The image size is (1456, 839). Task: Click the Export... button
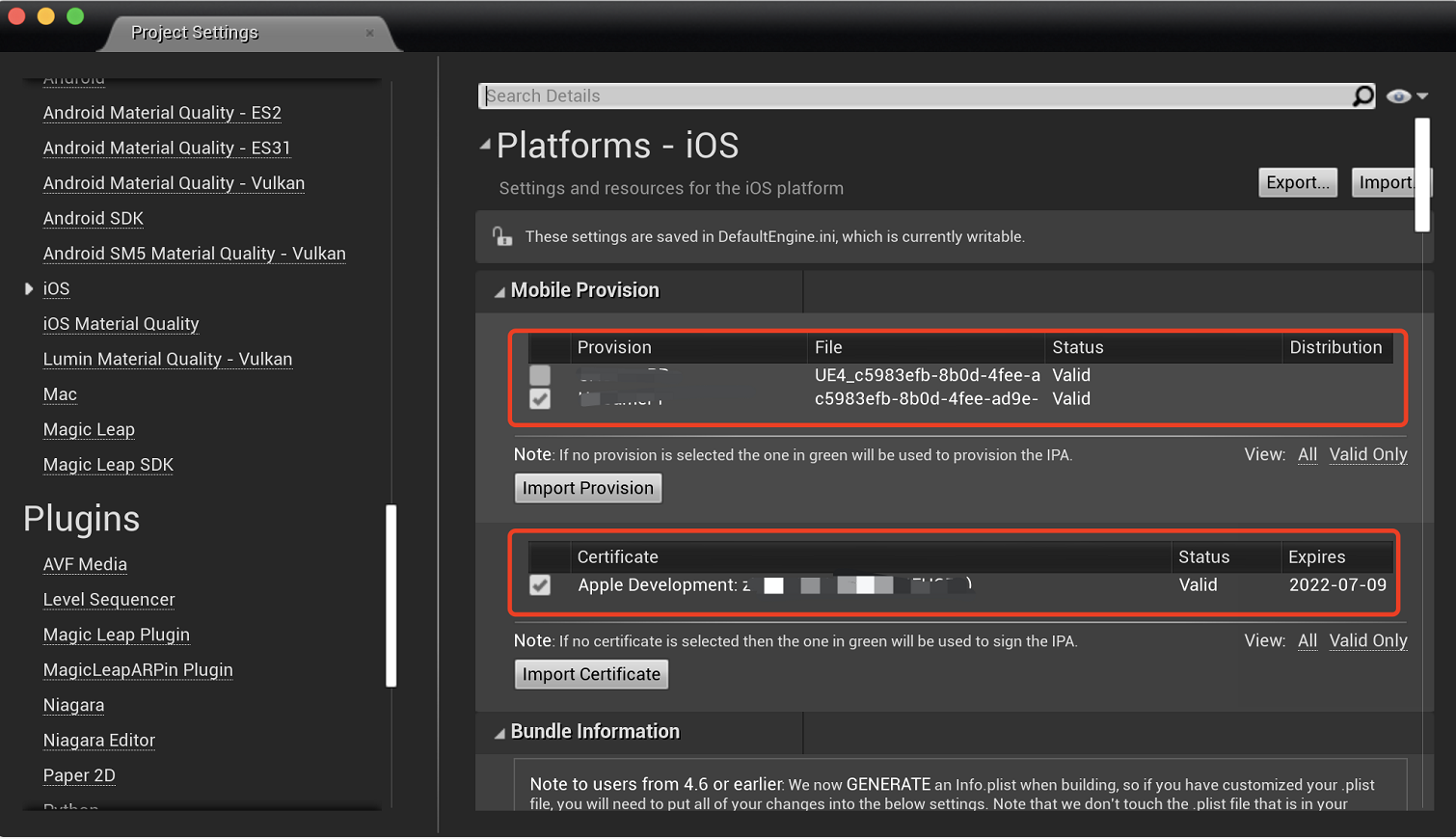(x=1297, y=182)
